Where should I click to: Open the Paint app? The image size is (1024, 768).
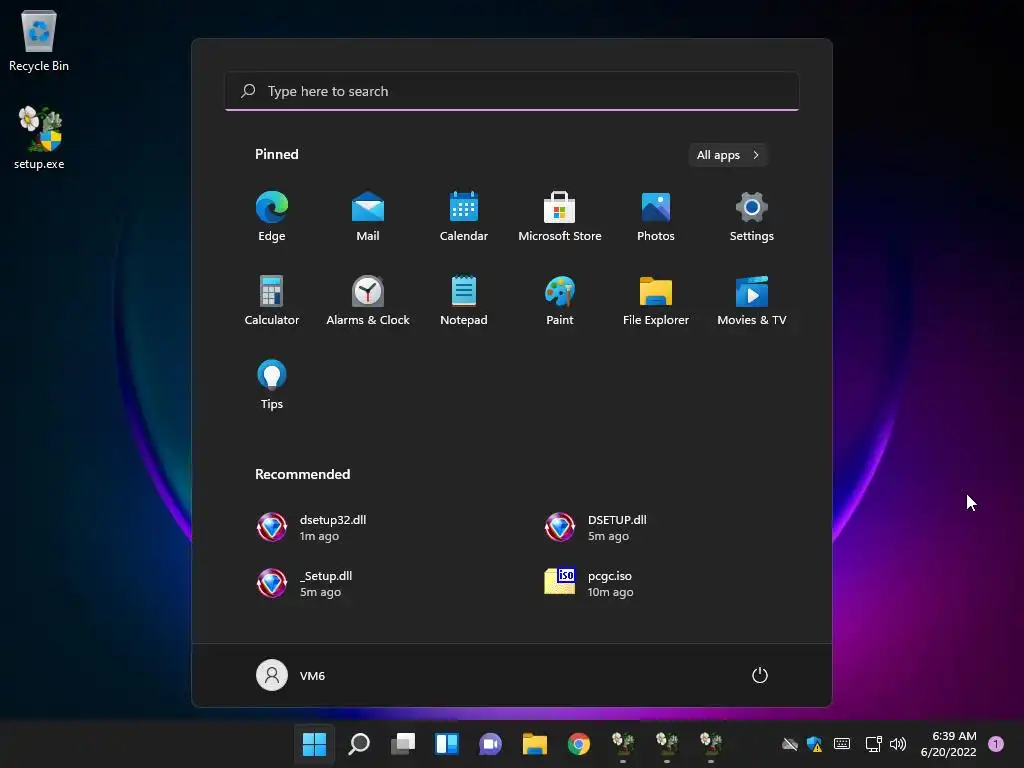560,300
